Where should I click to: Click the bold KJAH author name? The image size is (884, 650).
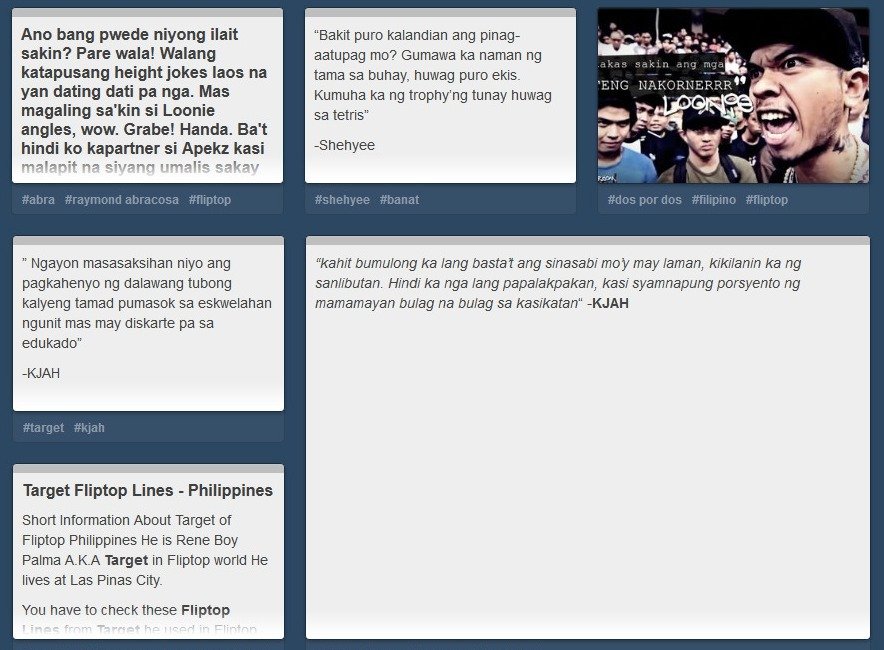point(610,303)
